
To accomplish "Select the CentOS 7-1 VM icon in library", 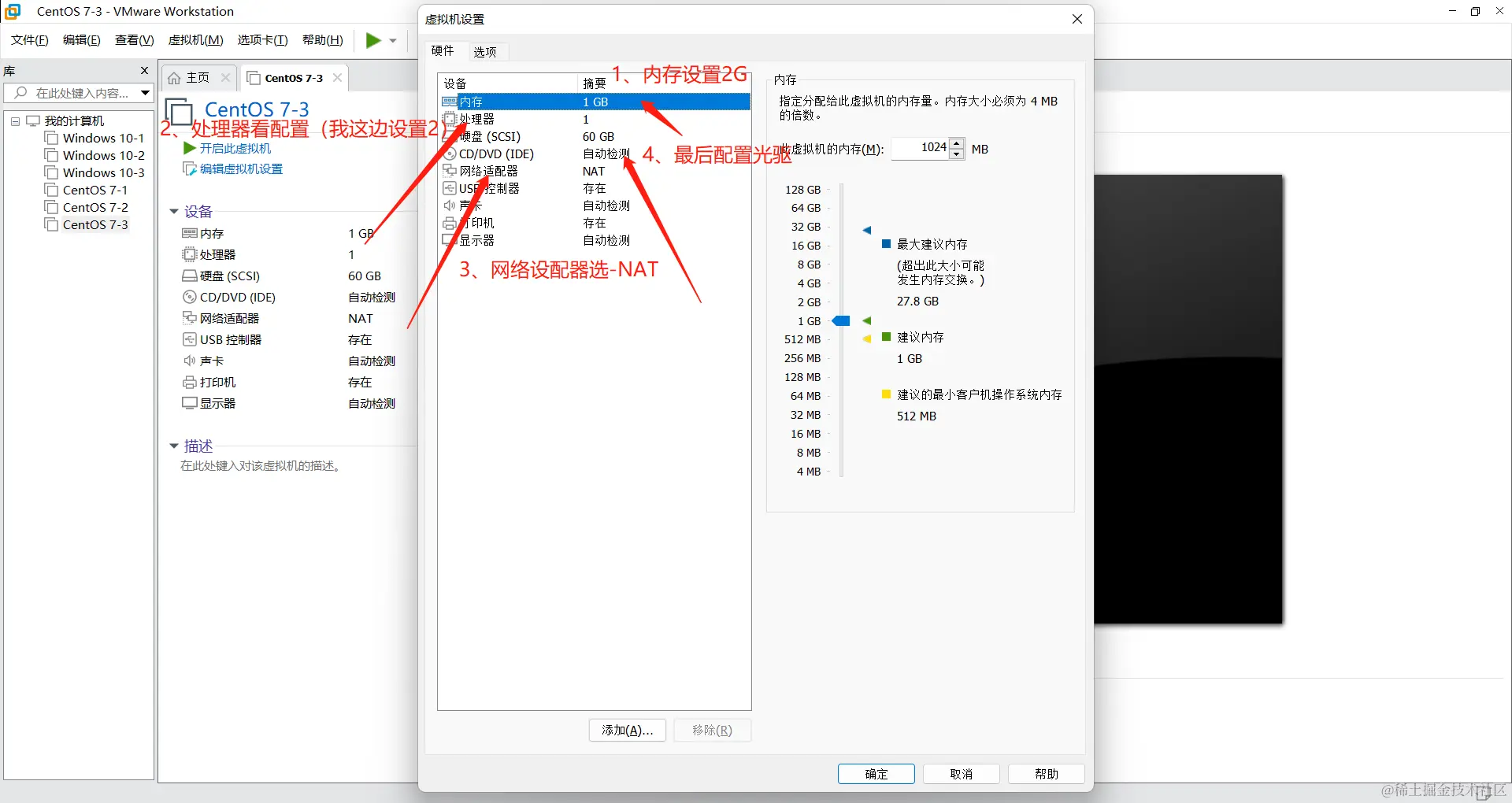I will (x=52, y=190).
